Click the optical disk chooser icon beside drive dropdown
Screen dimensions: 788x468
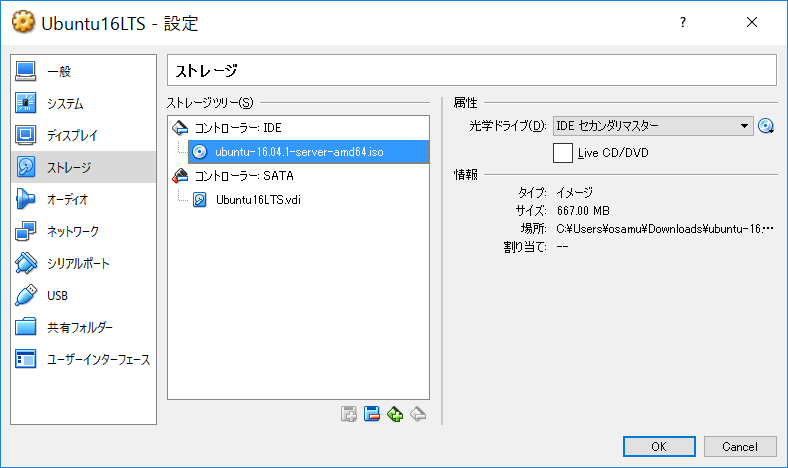pyautogui.click(x=767, y=126)
